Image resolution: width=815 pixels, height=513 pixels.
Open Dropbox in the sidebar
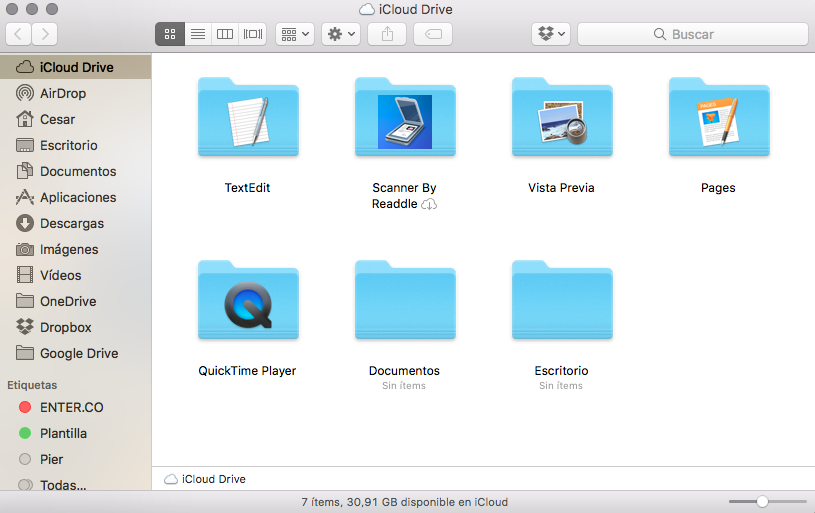tap(76, 327)
